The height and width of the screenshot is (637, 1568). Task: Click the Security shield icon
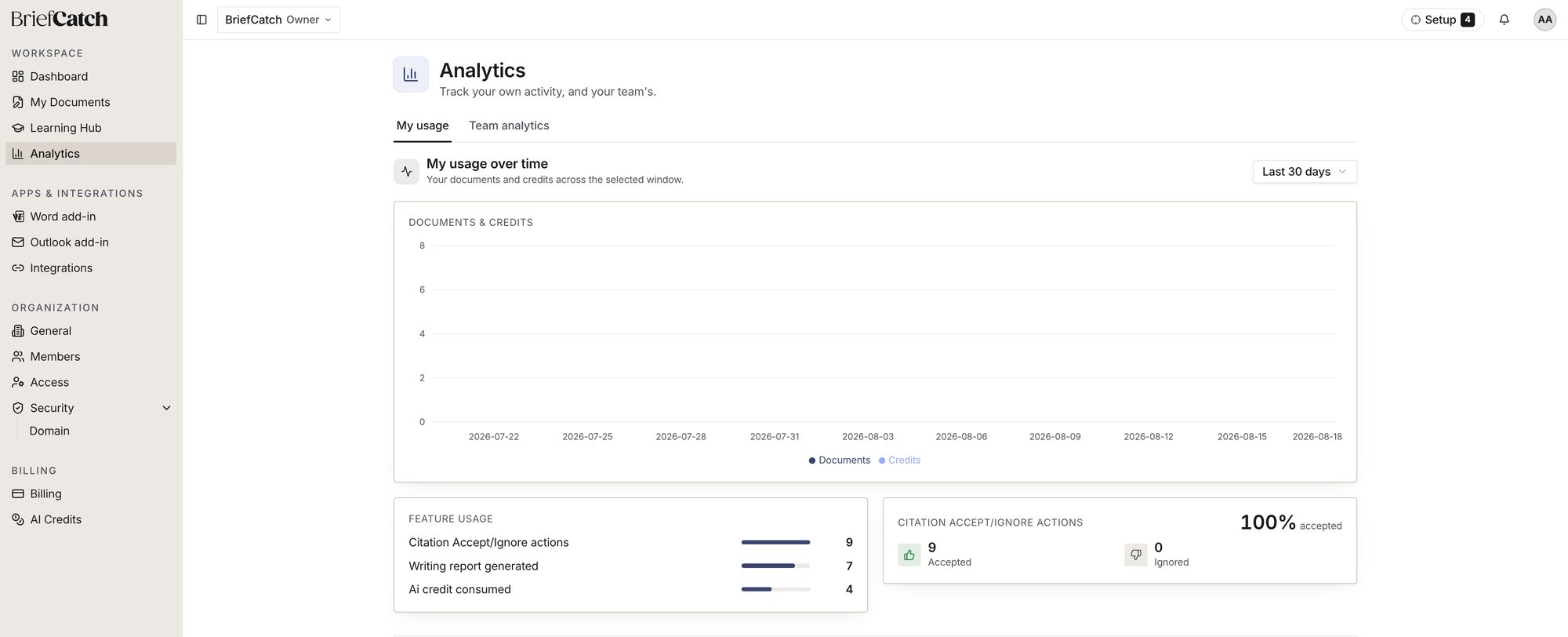click(x=18, y=408)
